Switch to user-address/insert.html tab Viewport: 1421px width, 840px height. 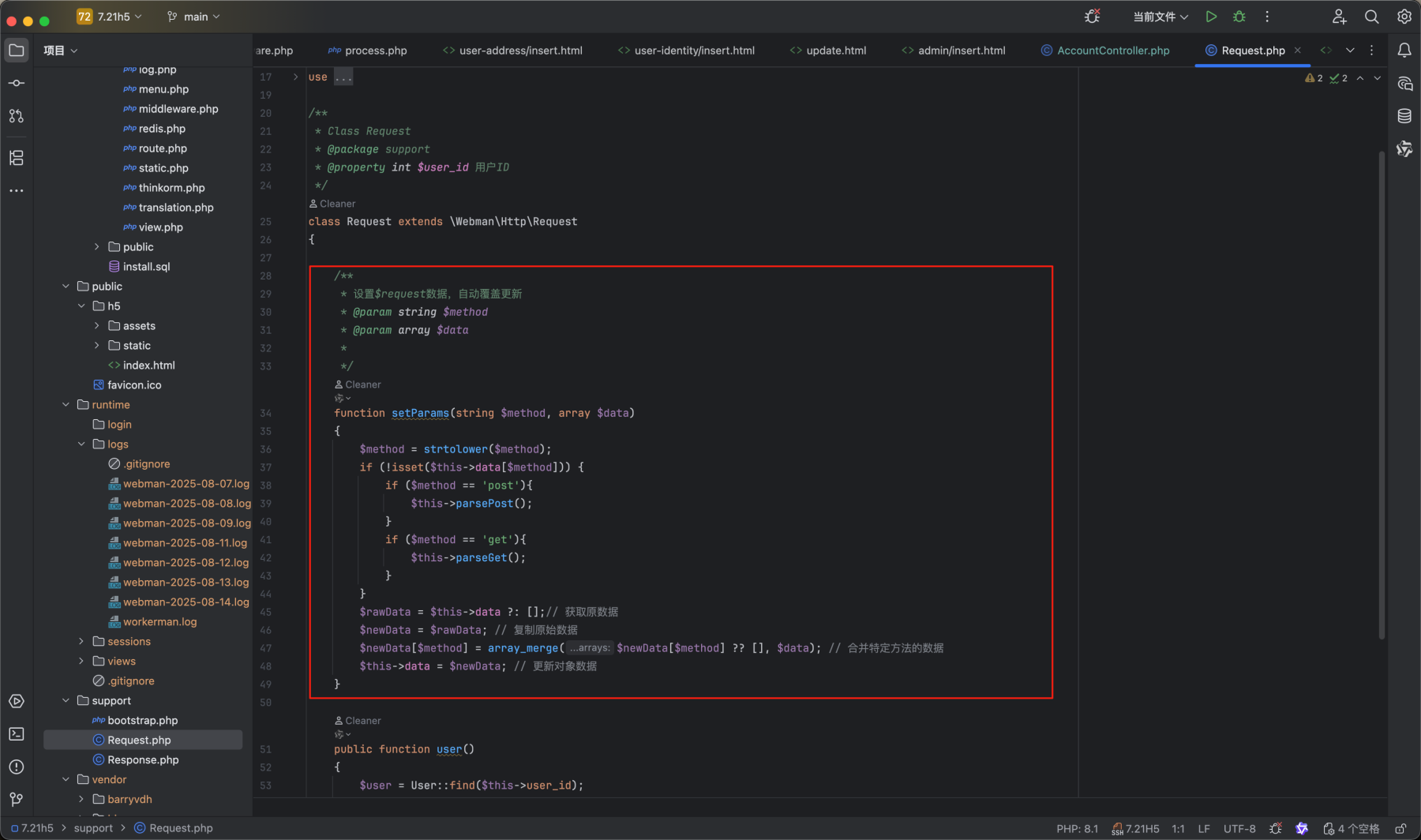click(x=512, y=51)
